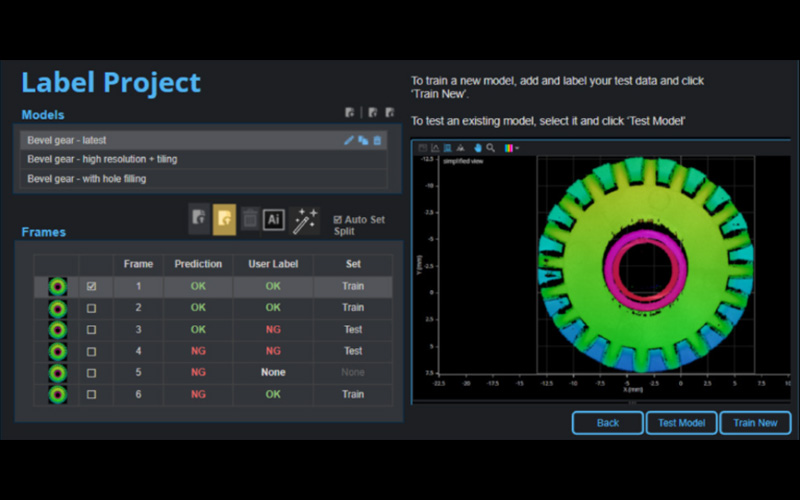800x500 pixels.
Task: Click the highlighted yellow file icon above Frames
Action: (x=225, y=220)
